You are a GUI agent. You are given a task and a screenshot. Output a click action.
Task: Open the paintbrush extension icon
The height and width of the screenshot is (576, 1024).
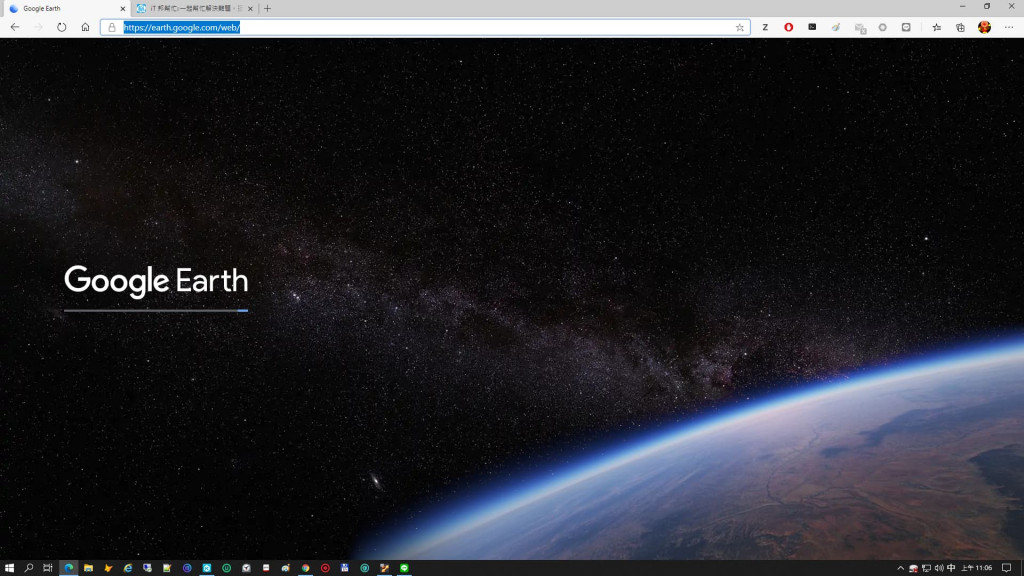pyautogui.click(x=835, y=27)
